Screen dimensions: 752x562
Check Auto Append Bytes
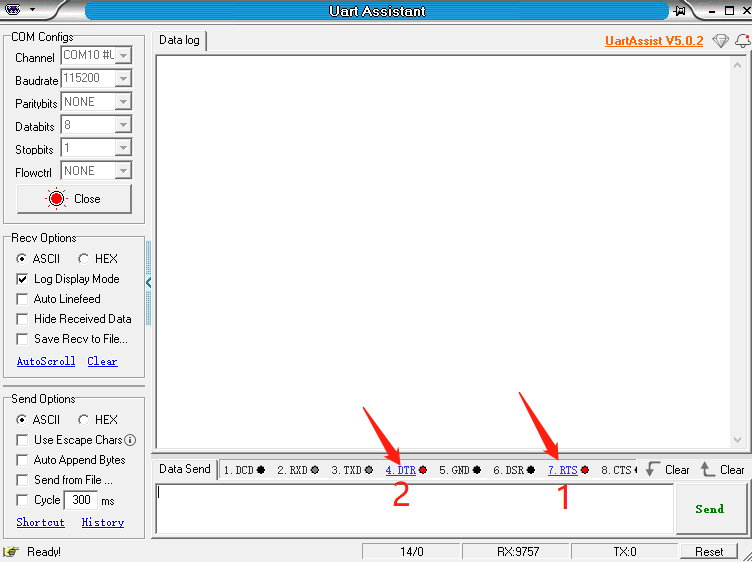click(22, 460)
